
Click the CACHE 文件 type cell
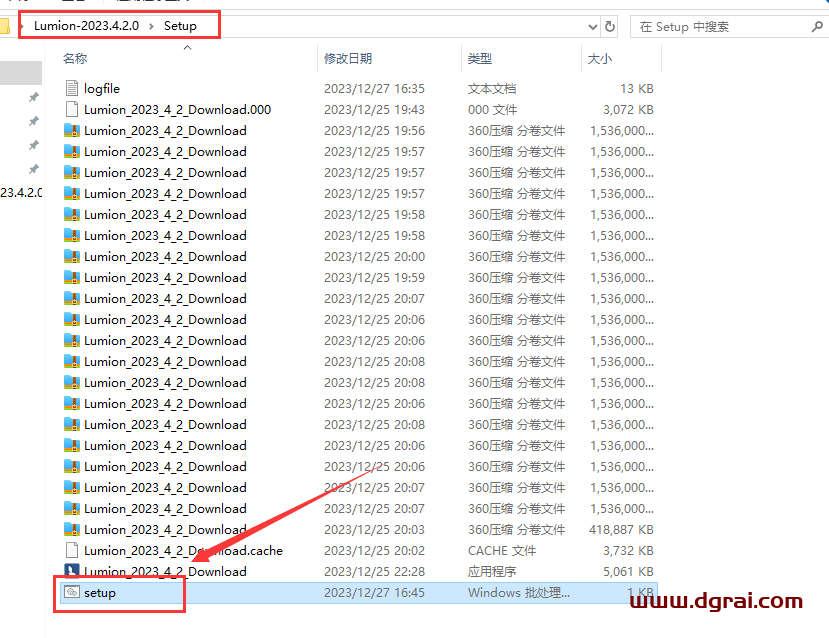[x=502, y=550]
